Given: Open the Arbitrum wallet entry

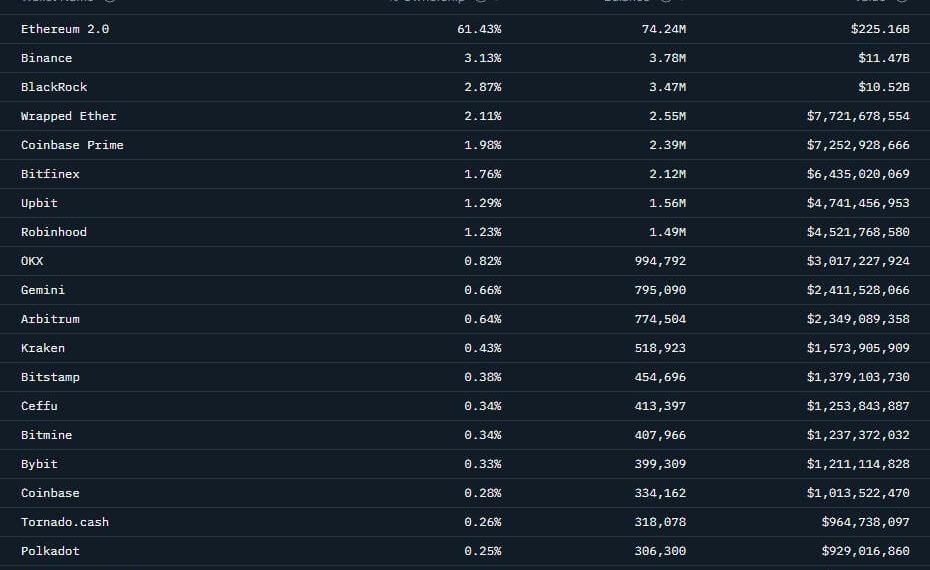Looking at the screenshot, I should [x=50, y=319].
